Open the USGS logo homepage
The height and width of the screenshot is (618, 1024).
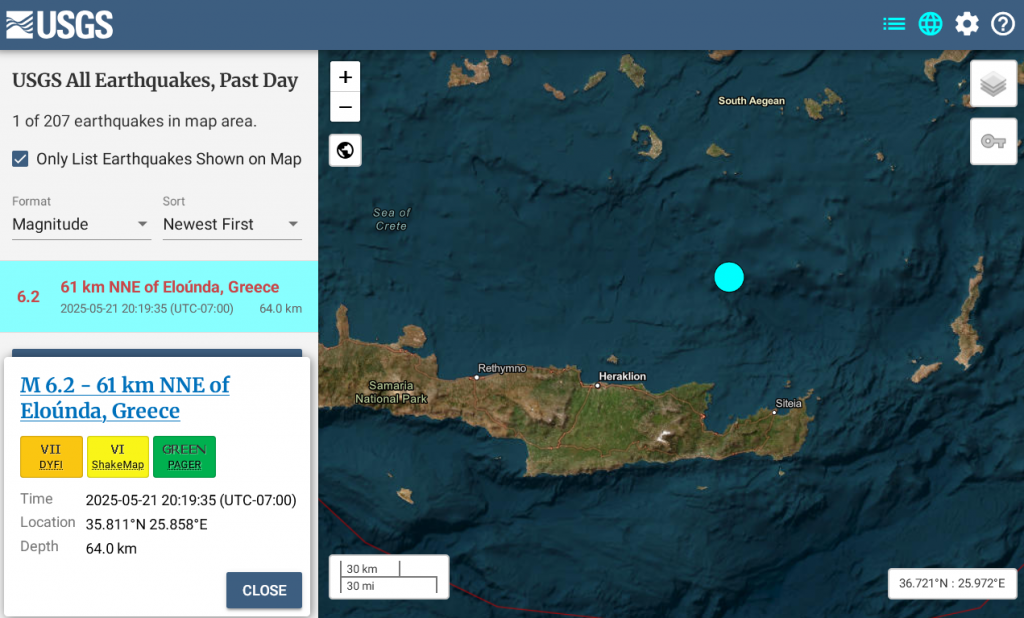(59, 25)
